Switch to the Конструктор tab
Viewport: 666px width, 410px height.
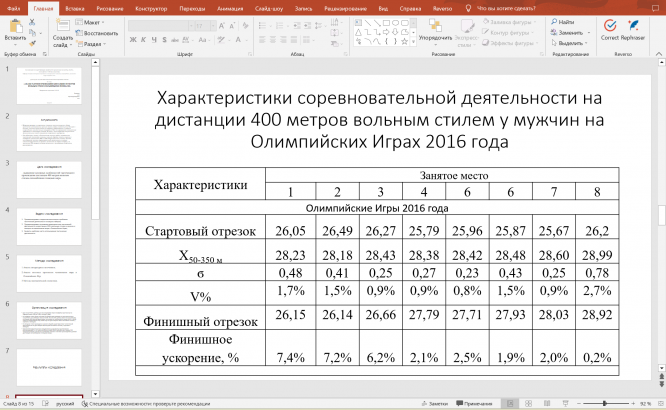tap(151, 8)
